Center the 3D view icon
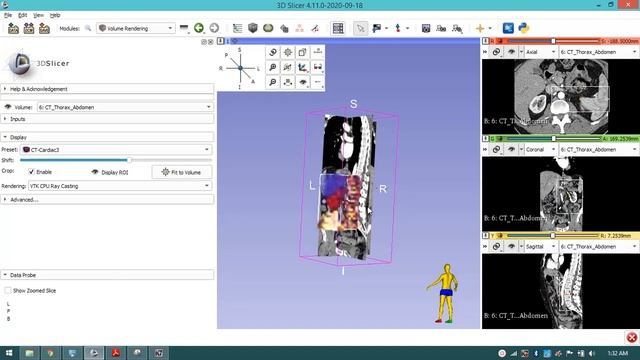This screenshot has height=360, width=640. tap(288, 52)
